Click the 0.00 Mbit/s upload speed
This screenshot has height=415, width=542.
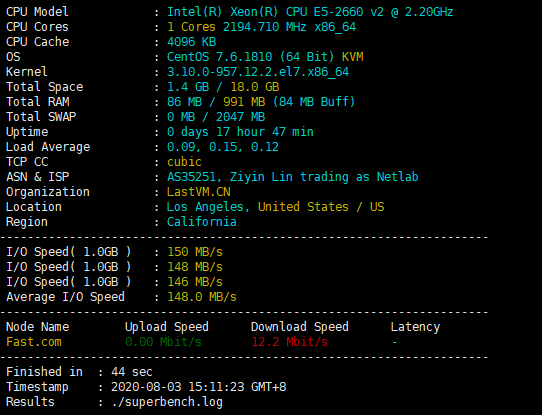[163, 342]
